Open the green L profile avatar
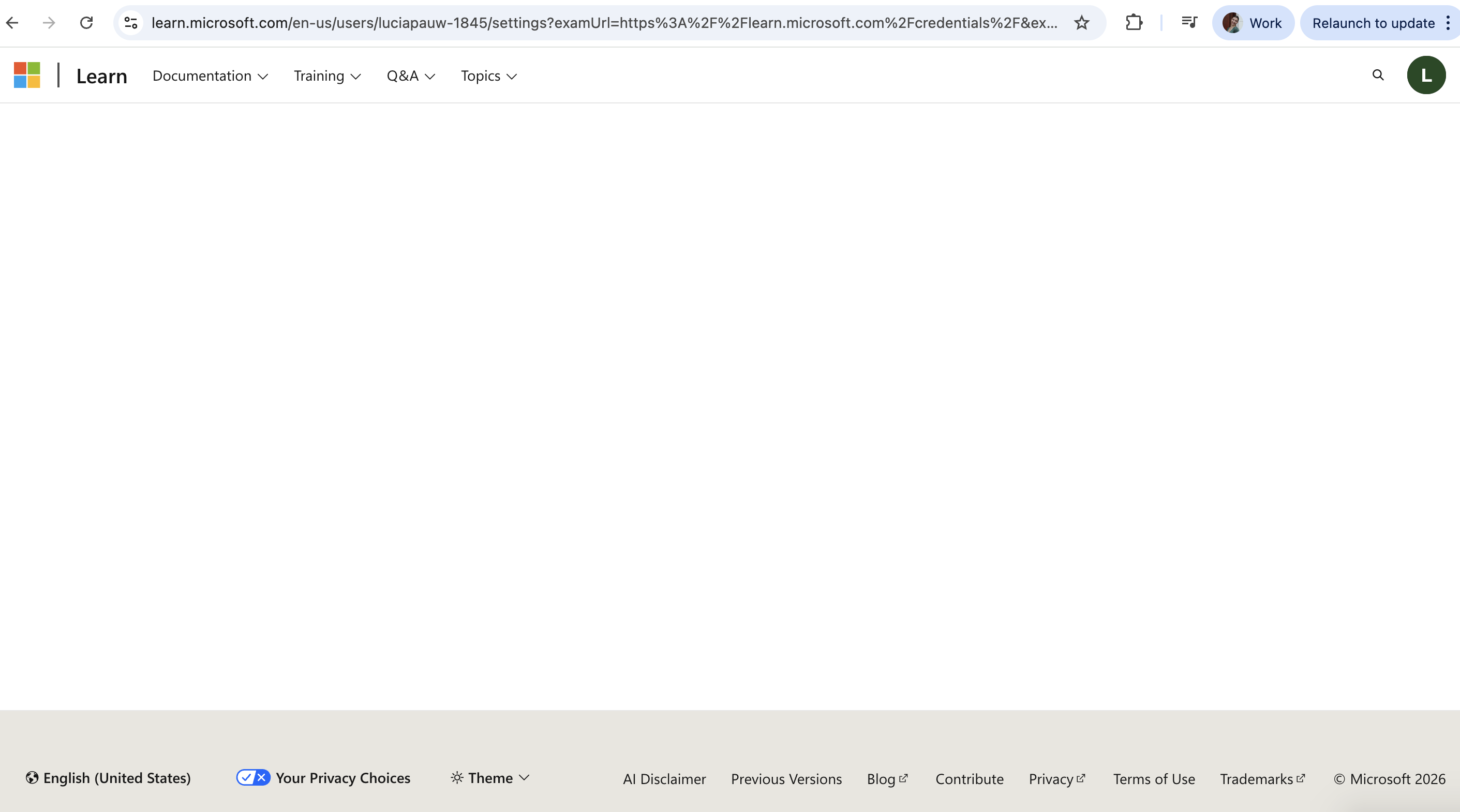This screenshot has height=812, width=1460. pos(1426,76)
